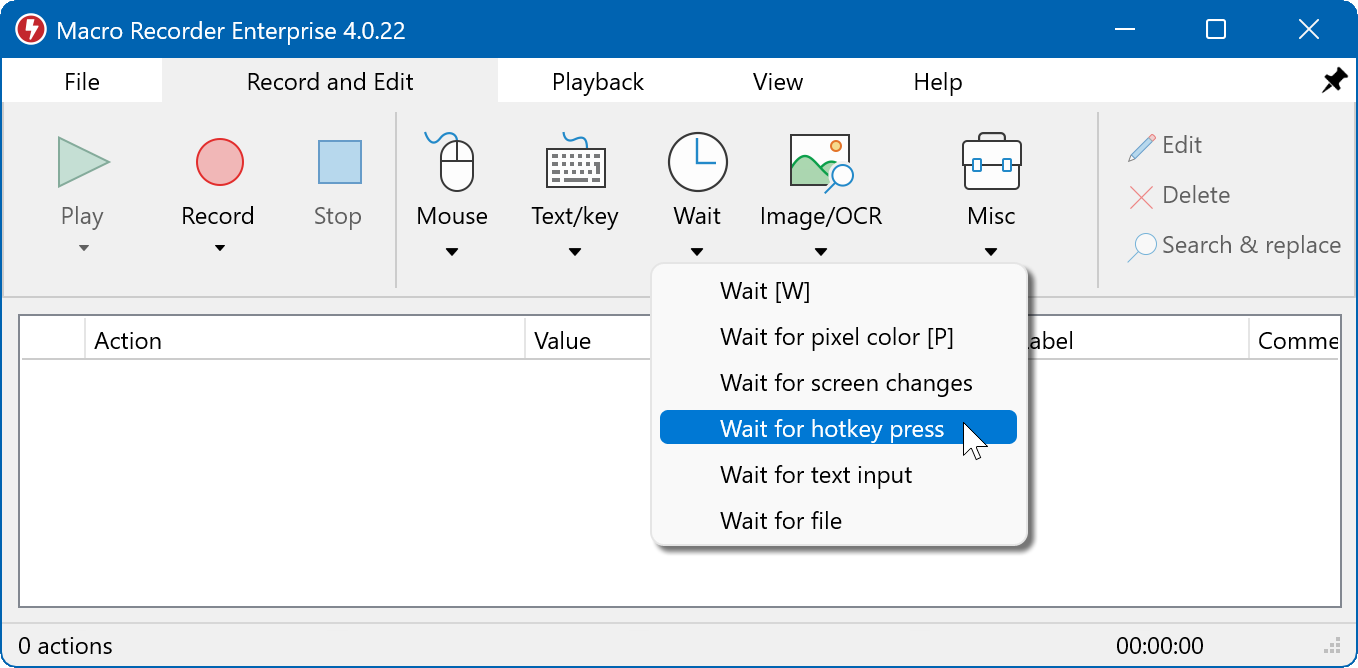Click the Misc toolbox icon
Image resolution: width=1358 pixels, height=668 pixels.
(x=990, y=162)
